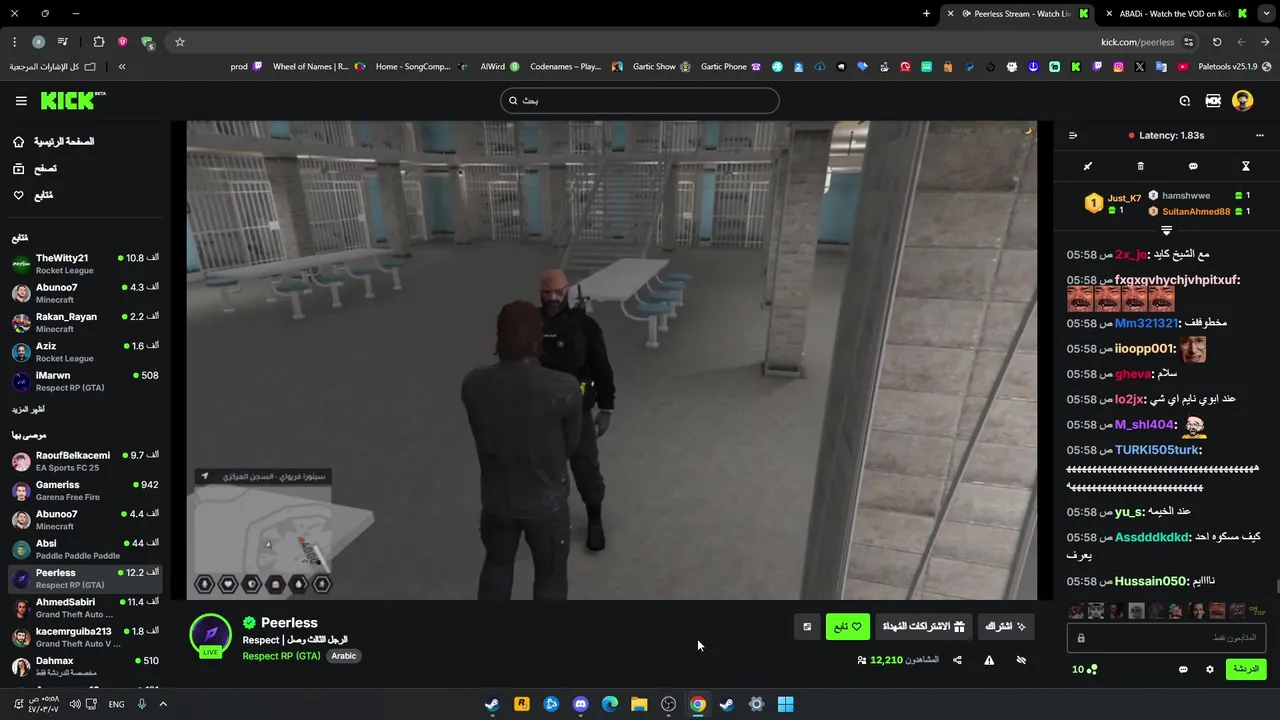Open the chat three-dots options menu
Viewport: 1280px width, 720px height.
[1259, 135]
